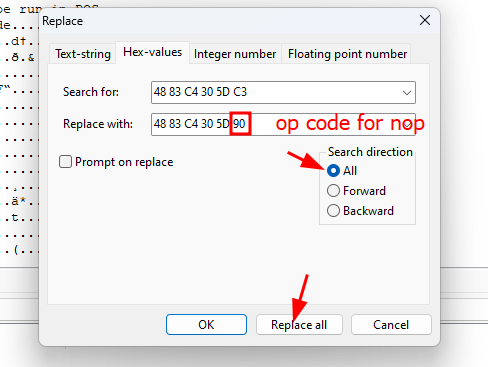Click the Replace dialog title bar
The height and width of the screenshot is (367, 488).
(227, 21)
